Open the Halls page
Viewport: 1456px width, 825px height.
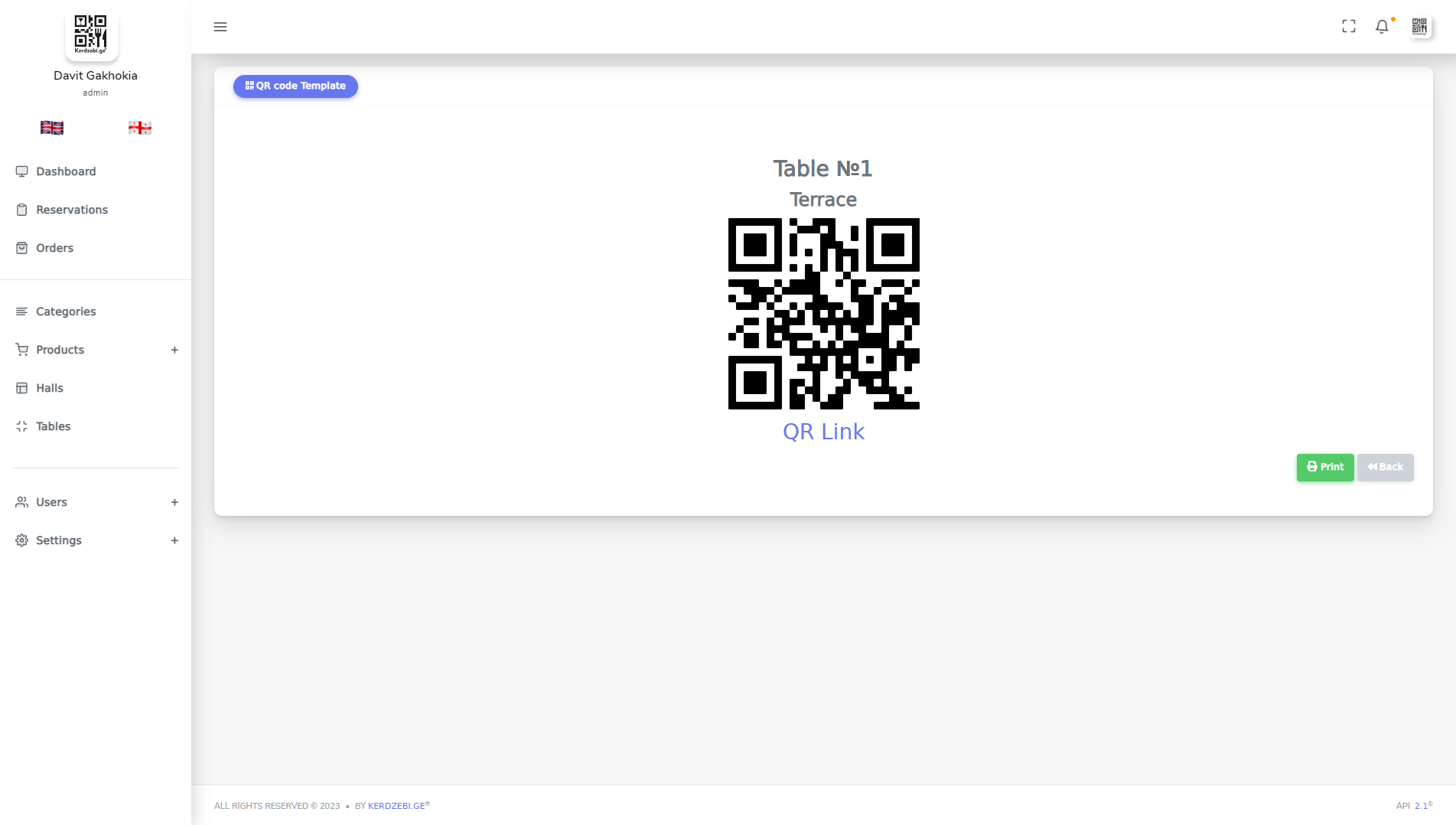coord(96,388)
